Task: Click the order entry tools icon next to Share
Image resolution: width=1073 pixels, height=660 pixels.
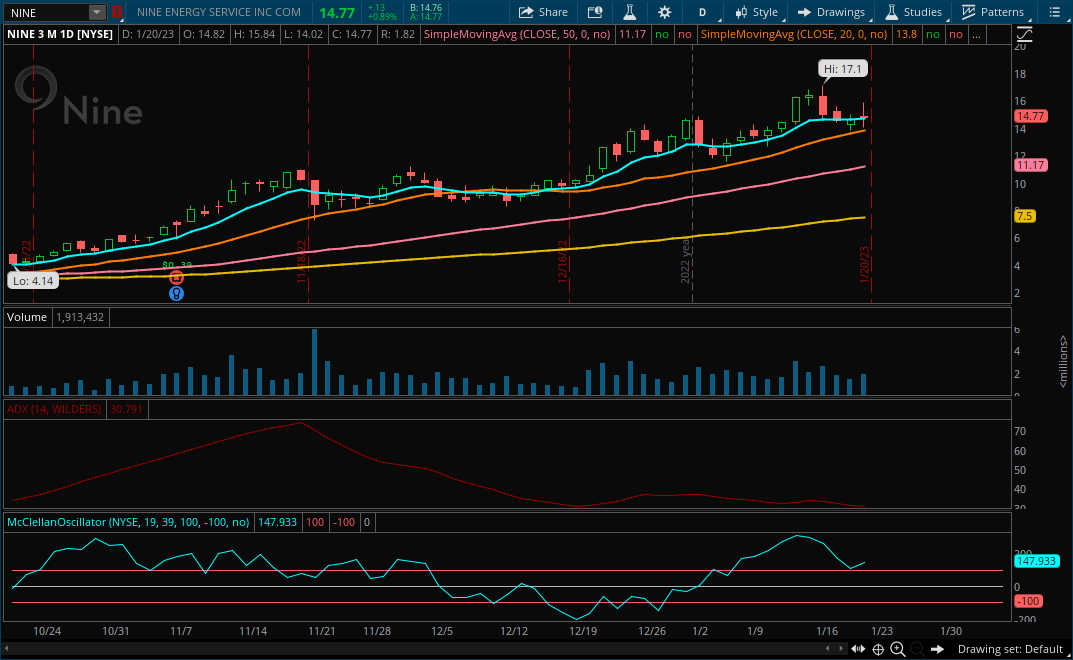Action: 595,12
